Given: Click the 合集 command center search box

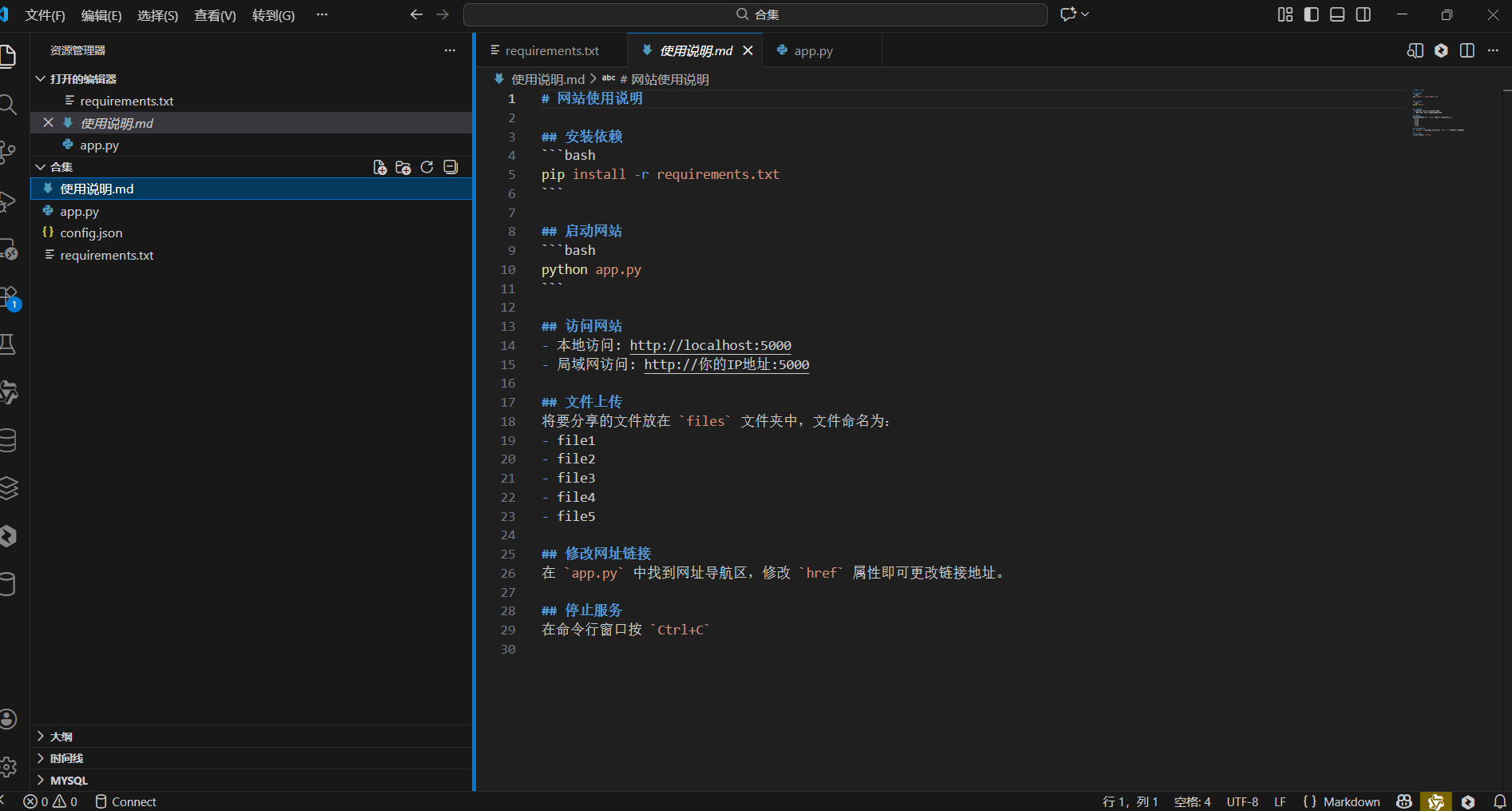Looking at the screenshot, I should [755, 14].
